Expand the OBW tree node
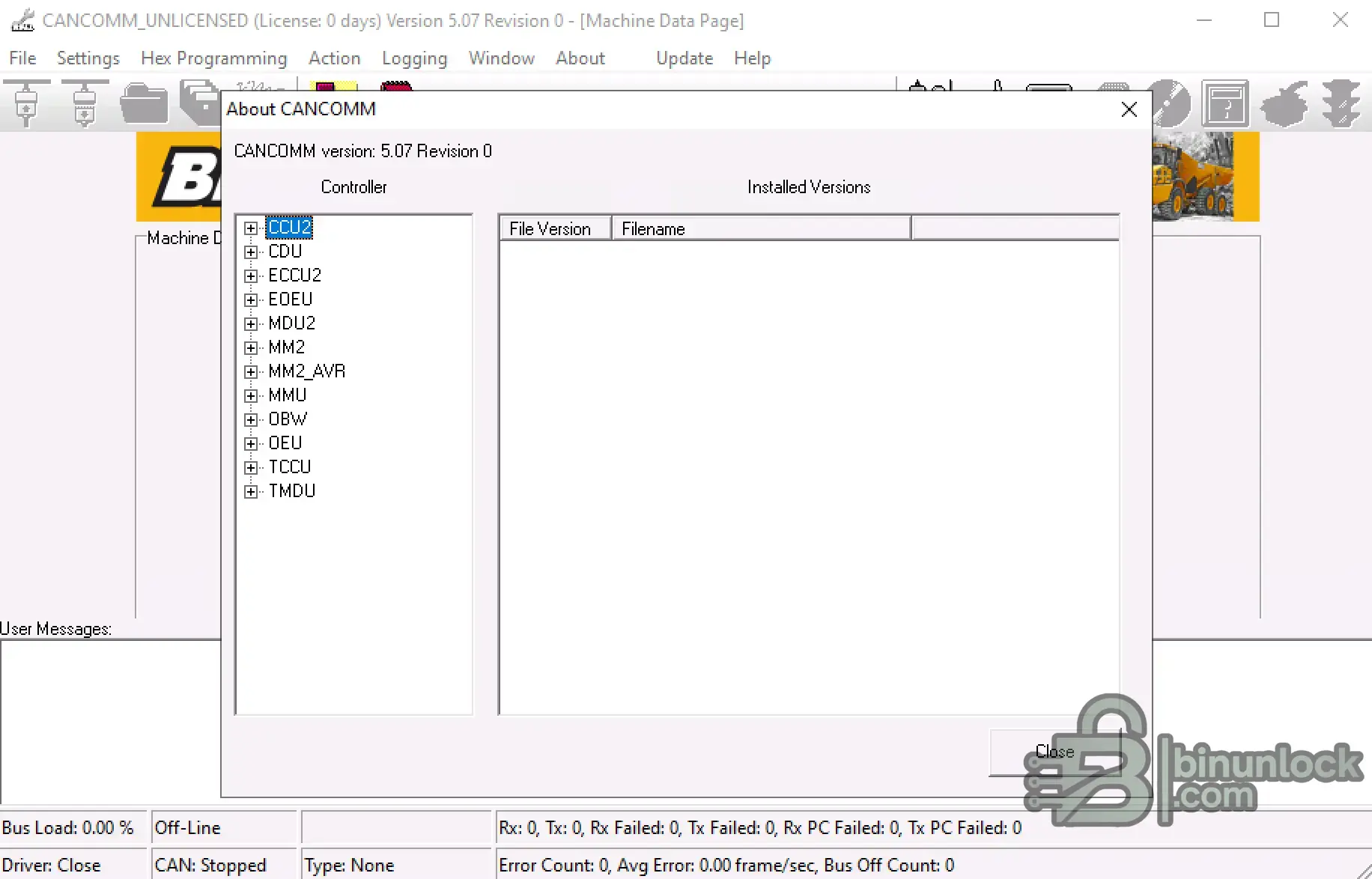 [x=251, y=419]
